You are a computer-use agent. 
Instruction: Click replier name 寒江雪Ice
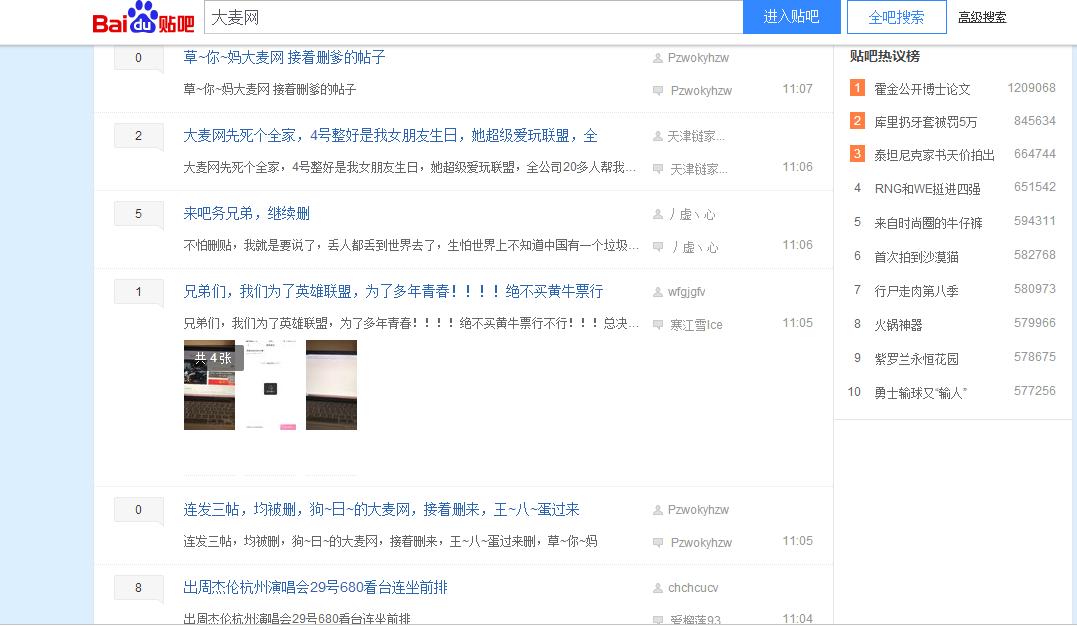pos(696,325)
